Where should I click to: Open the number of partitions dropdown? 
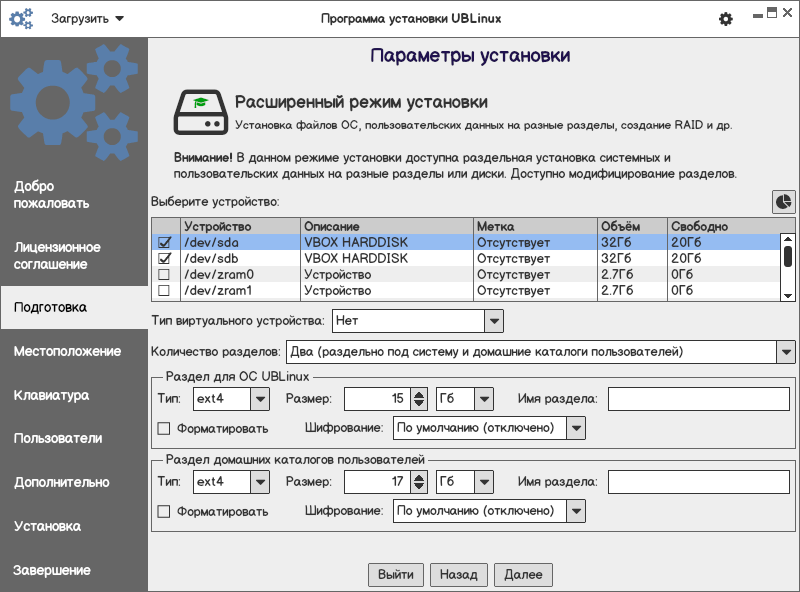(785, 352)
